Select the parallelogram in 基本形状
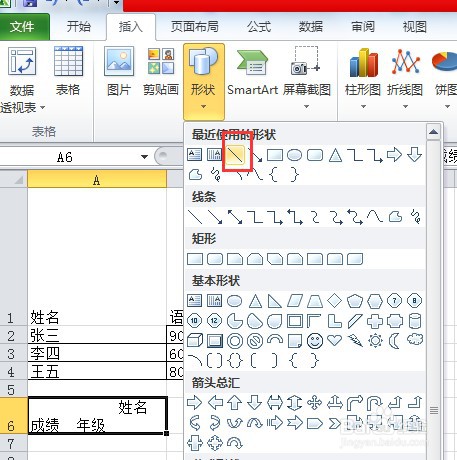The width and height of the screenshot is (457, 460). [295, 301]
